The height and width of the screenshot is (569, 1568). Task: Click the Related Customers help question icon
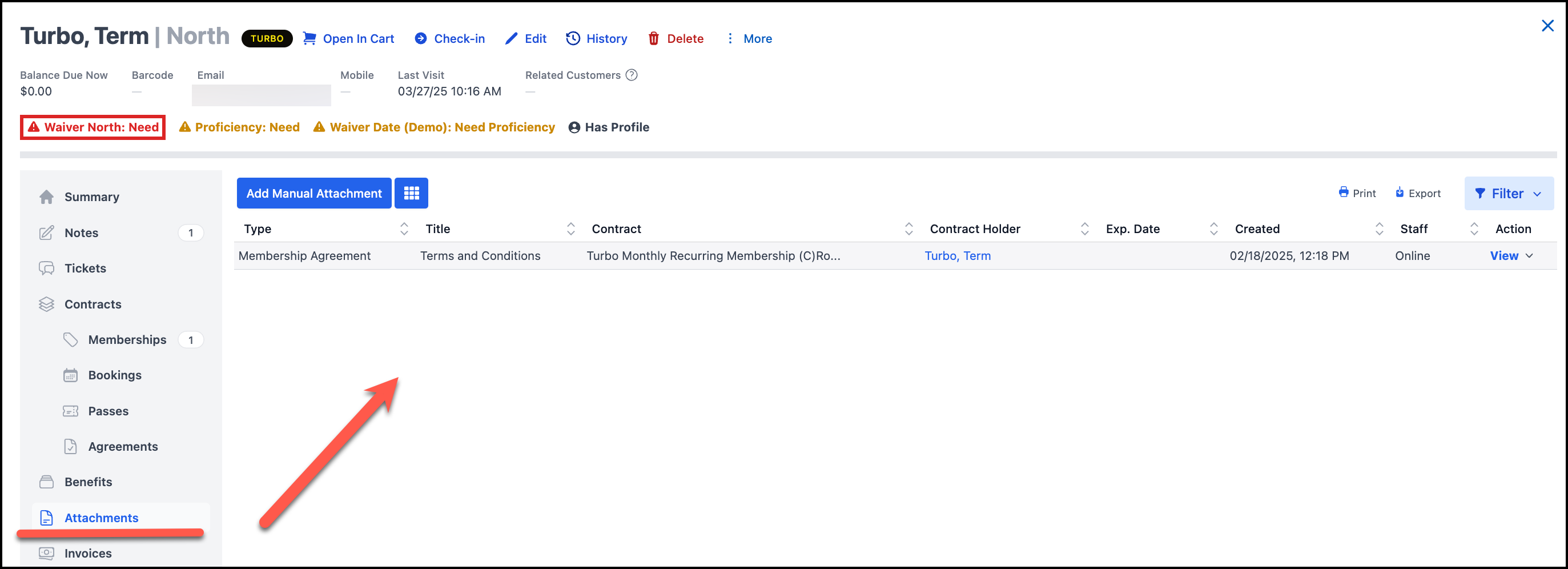point(632,75)
